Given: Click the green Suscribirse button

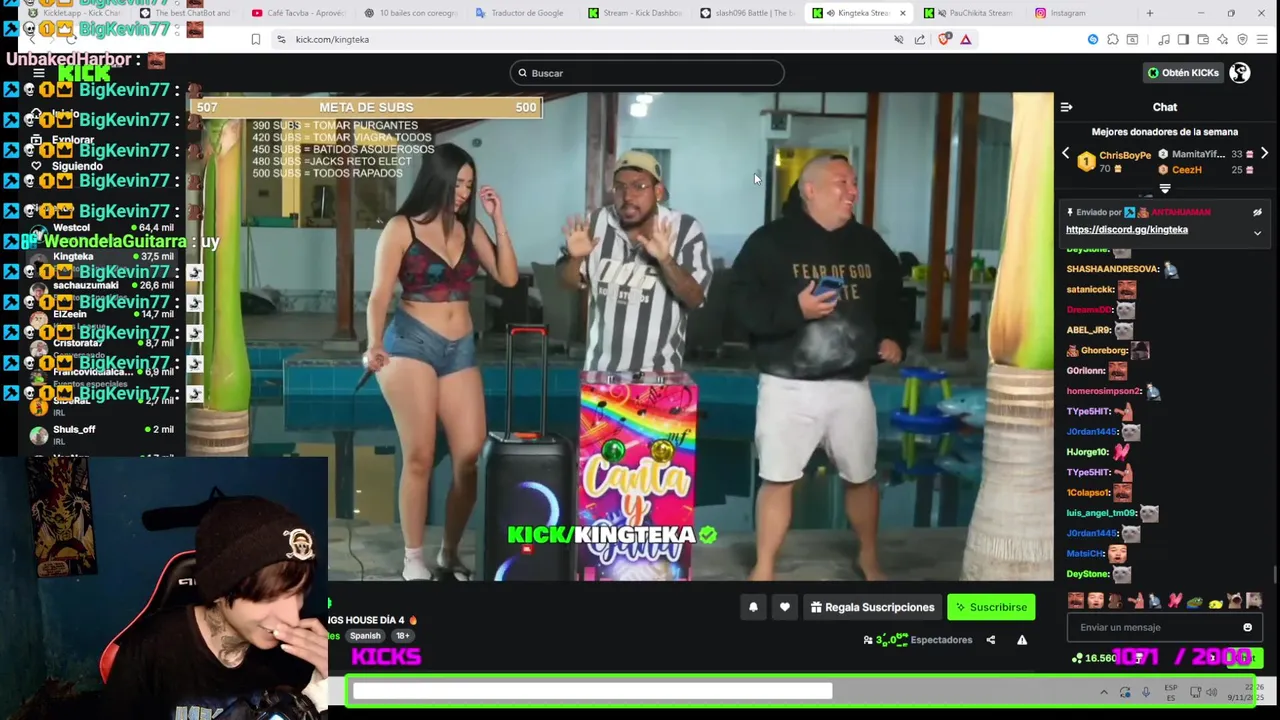Looking at the screenshot, I should (x=991, y=607).
